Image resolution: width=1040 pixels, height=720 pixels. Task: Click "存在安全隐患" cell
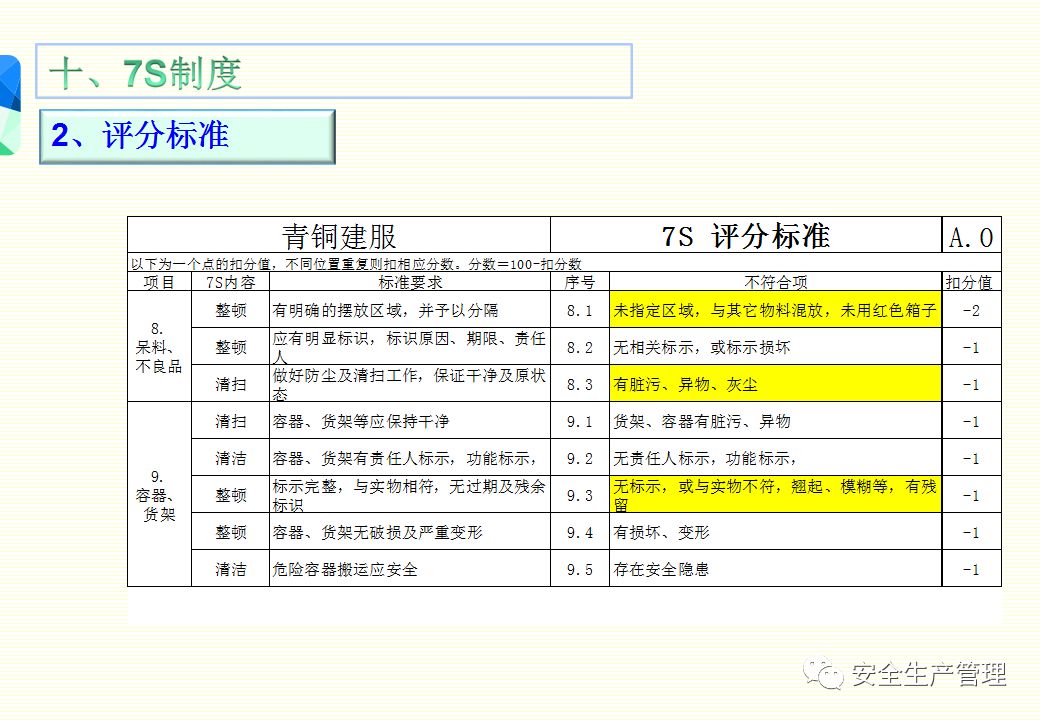point(775,569)
